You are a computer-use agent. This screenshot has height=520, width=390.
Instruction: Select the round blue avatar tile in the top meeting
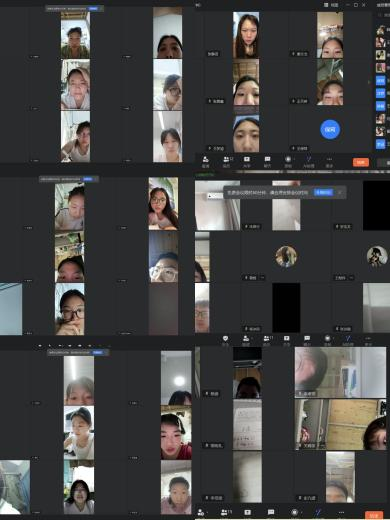tap(330, 129)
